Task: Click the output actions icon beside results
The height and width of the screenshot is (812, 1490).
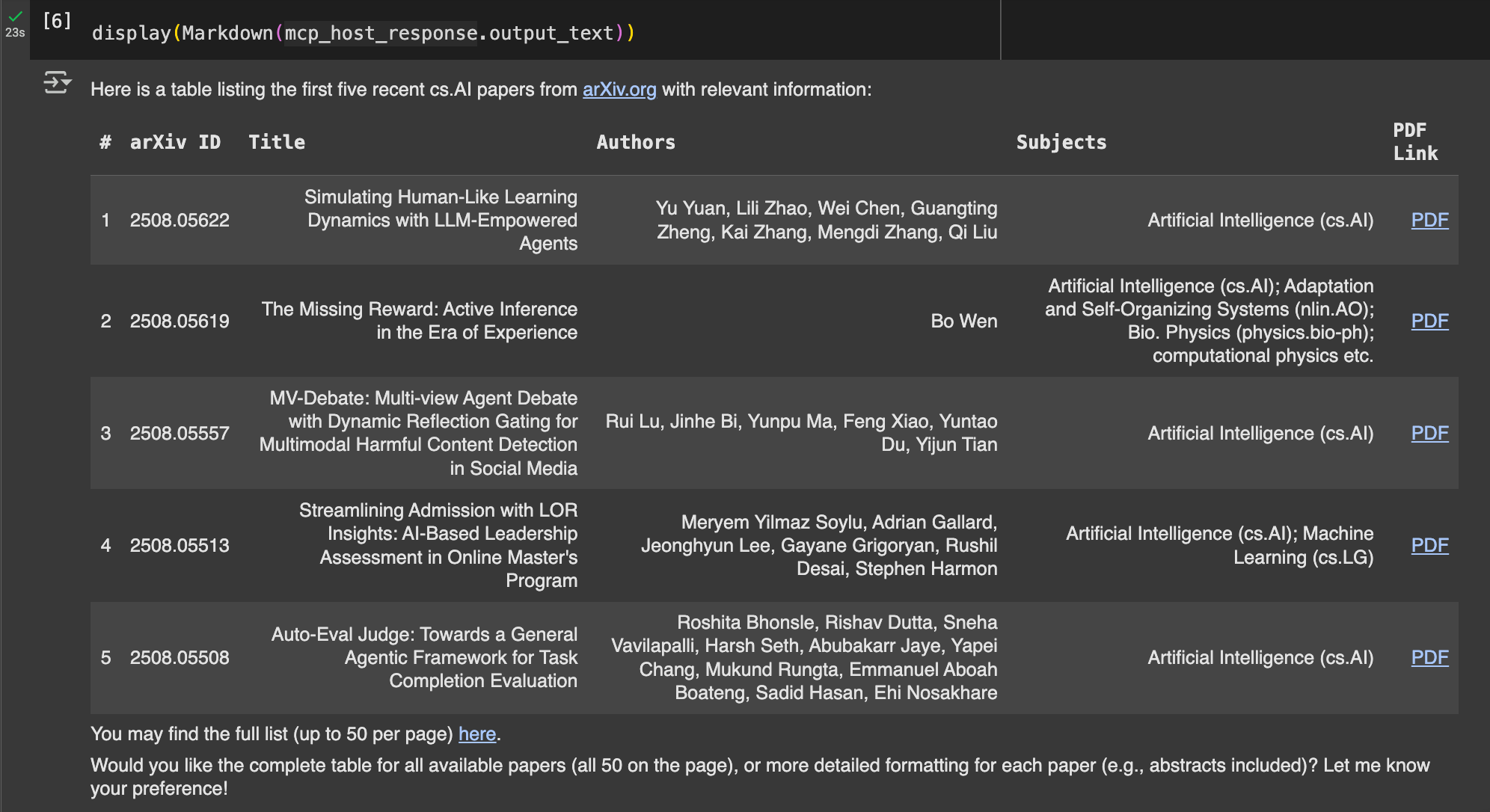Action: [x=57, y=82]
